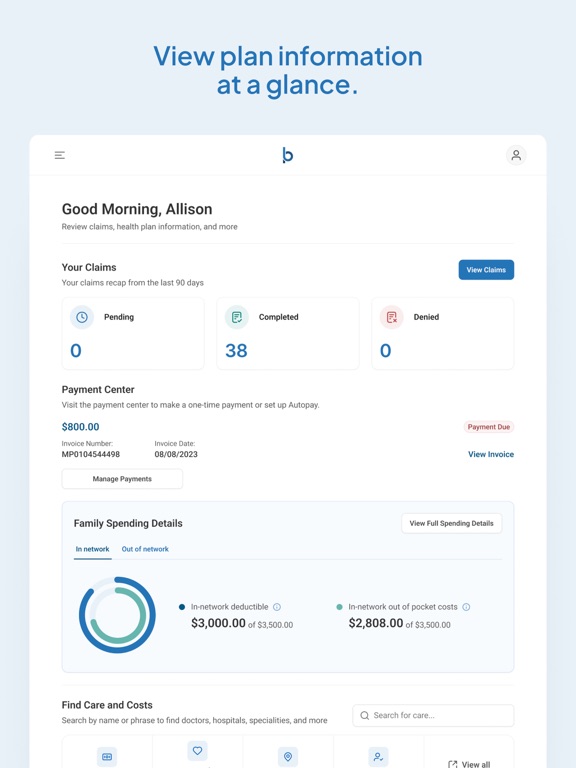Open the Denied claims card count 0

[x=385, y=350]
